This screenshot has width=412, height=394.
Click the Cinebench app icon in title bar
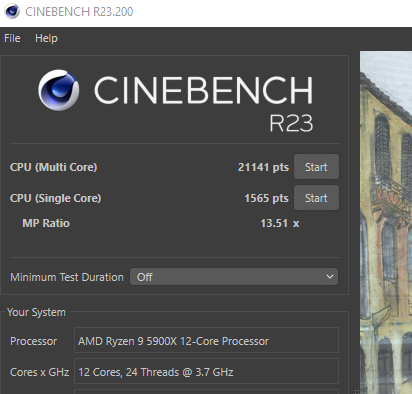(x=12, y=11)
